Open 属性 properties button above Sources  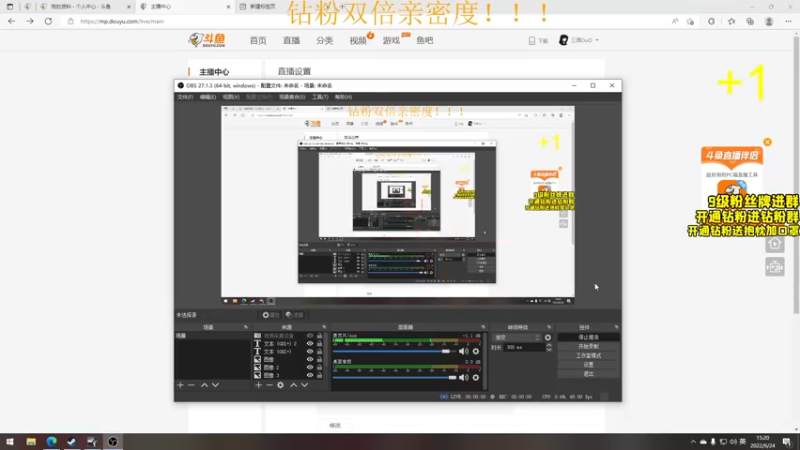[271, 315]
